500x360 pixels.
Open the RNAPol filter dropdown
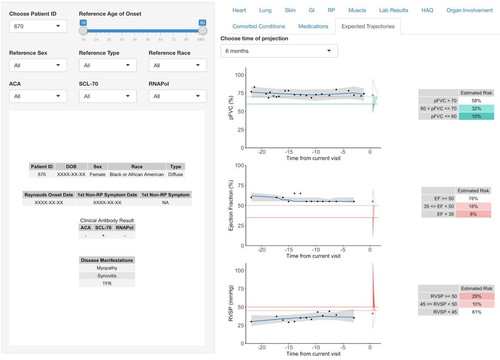[177, 96]
